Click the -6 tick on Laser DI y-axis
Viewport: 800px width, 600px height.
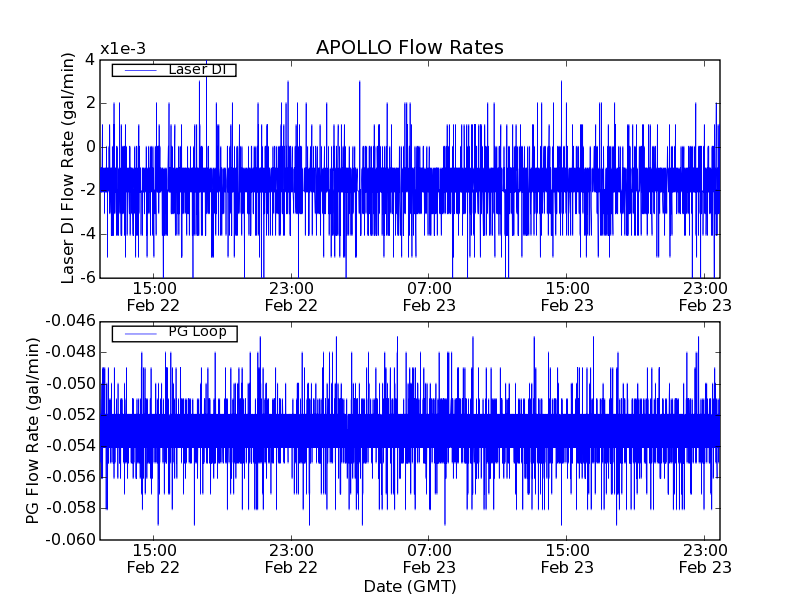tap(87, 277)
